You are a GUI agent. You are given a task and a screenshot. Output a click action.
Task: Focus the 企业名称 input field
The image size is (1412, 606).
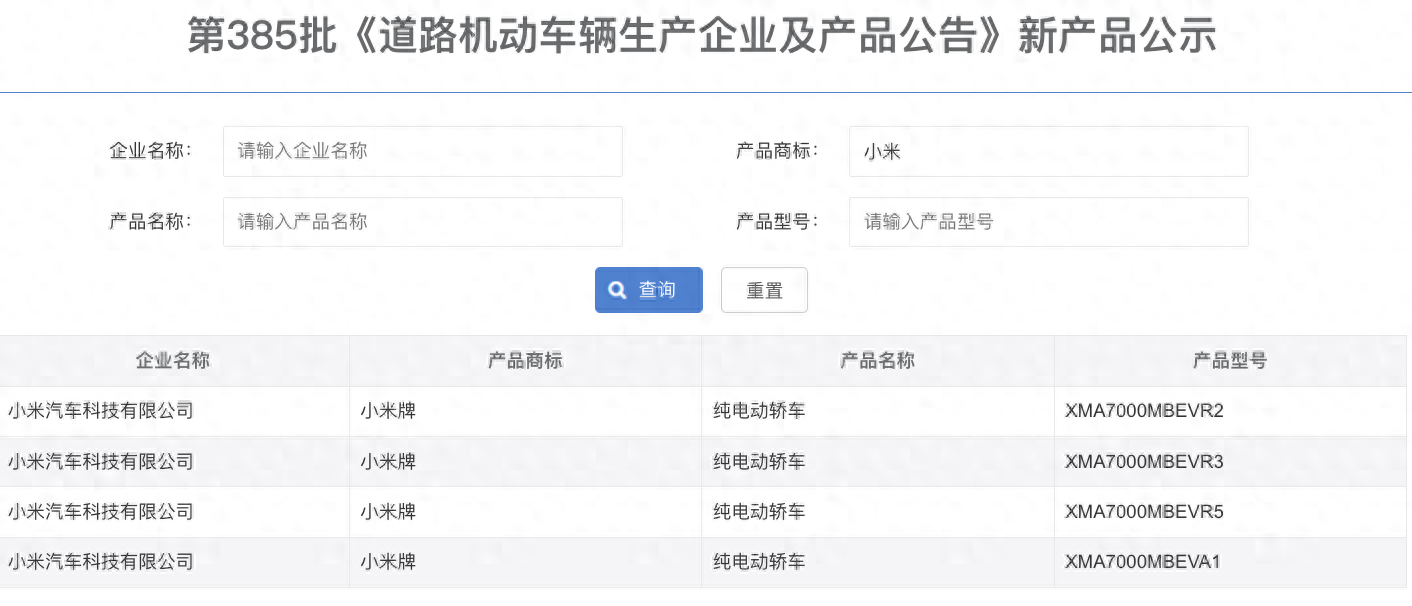[422, 151]
